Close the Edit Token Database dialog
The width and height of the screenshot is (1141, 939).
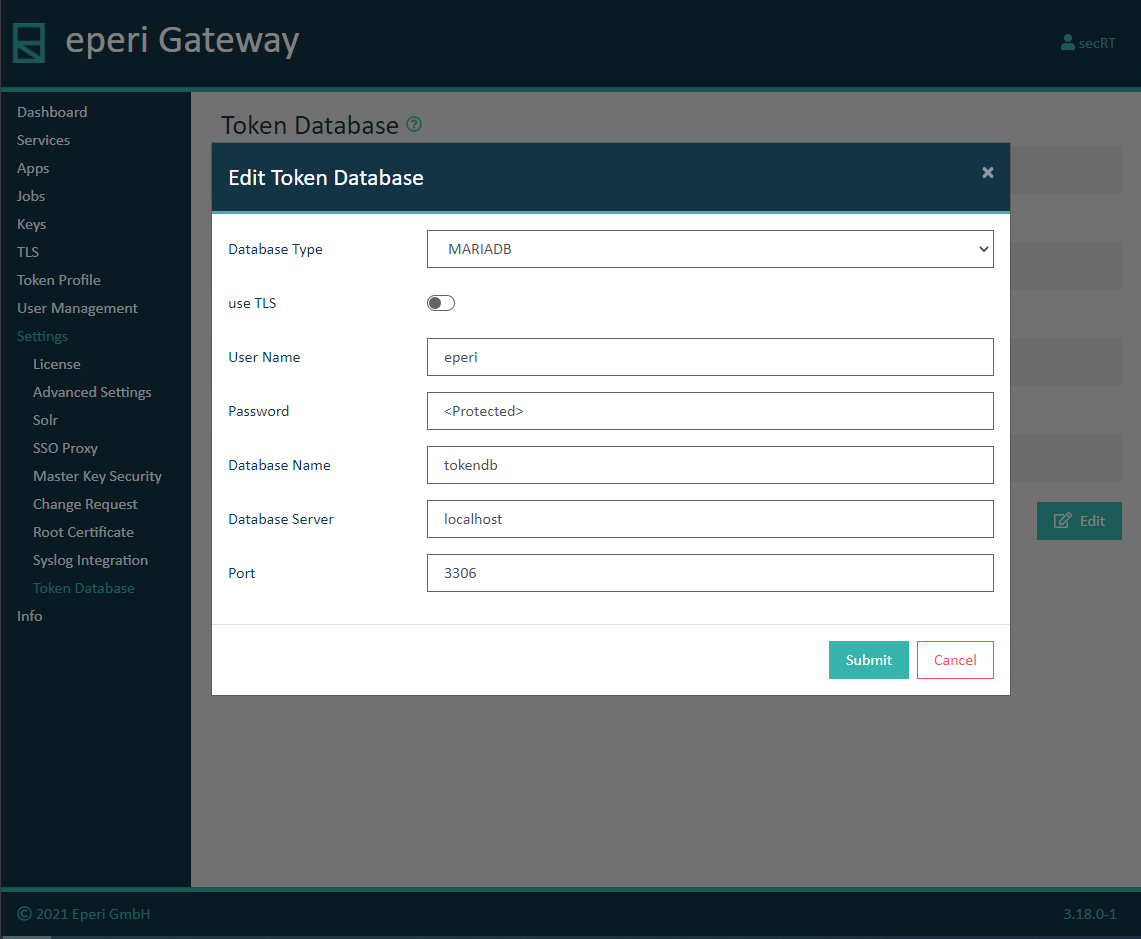[x=987, y=173]
